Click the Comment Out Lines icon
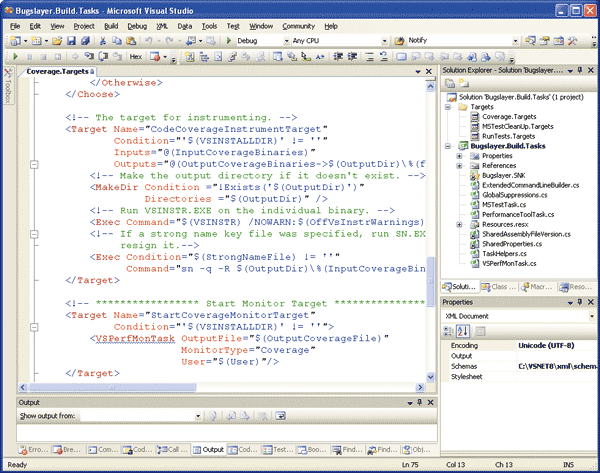The image size is (600, 473). coord(370,57)
